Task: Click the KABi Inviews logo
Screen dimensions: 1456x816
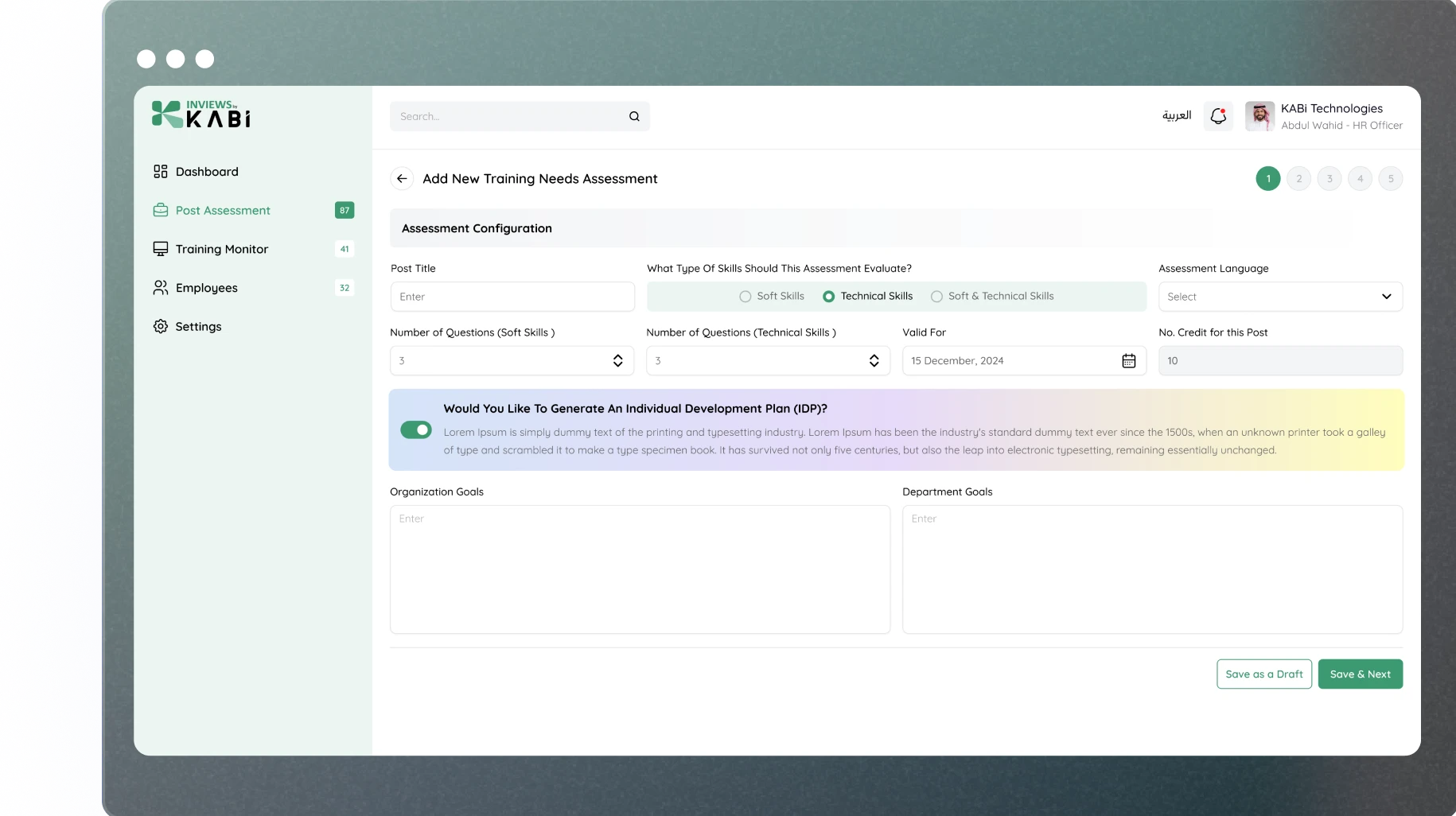Action: pyautogui.click(x=201, y=115)
